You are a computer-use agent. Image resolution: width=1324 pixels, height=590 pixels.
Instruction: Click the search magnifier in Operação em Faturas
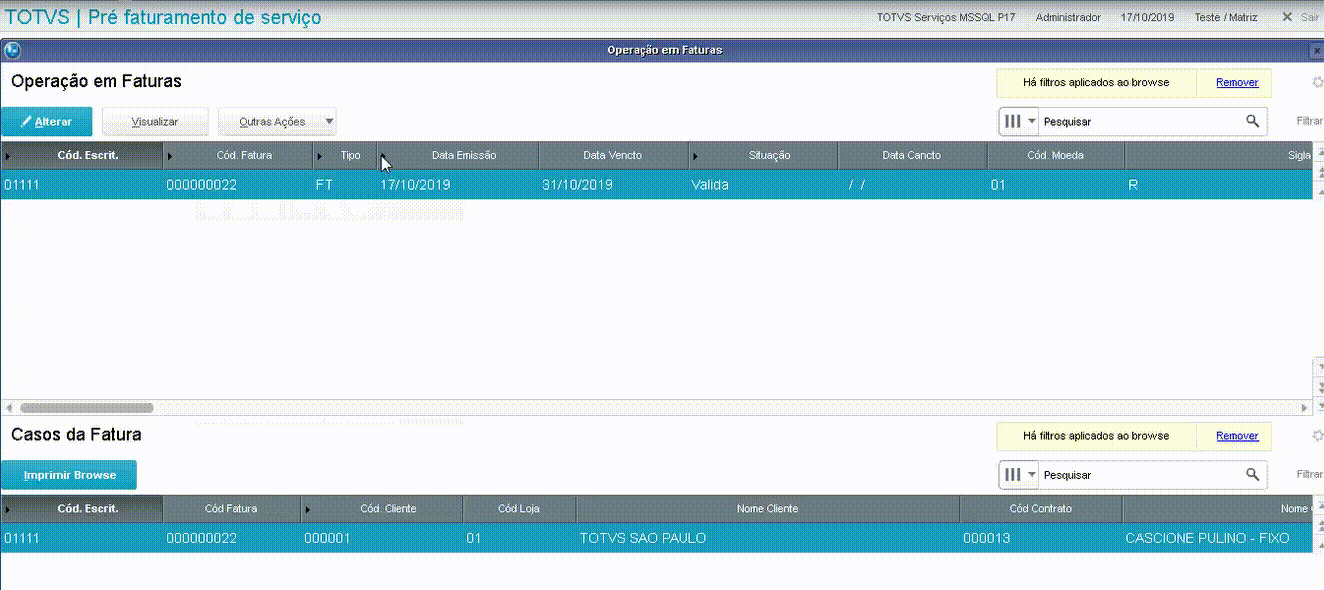[x=1252, y=121]
